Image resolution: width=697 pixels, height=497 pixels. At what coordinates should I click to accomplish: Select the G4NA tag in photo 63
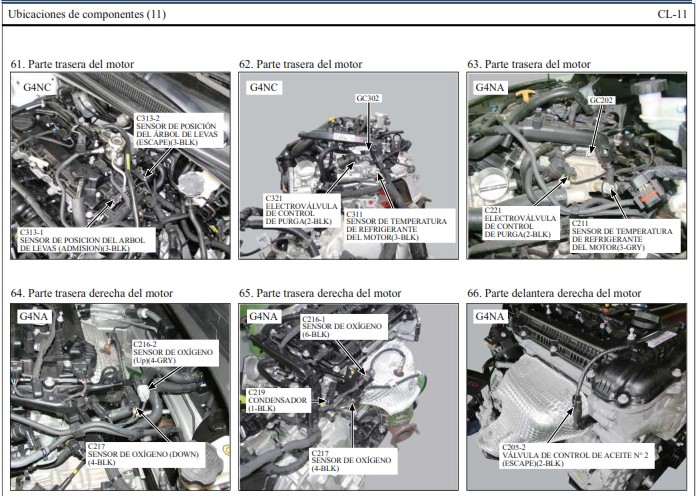coord(490,87)
